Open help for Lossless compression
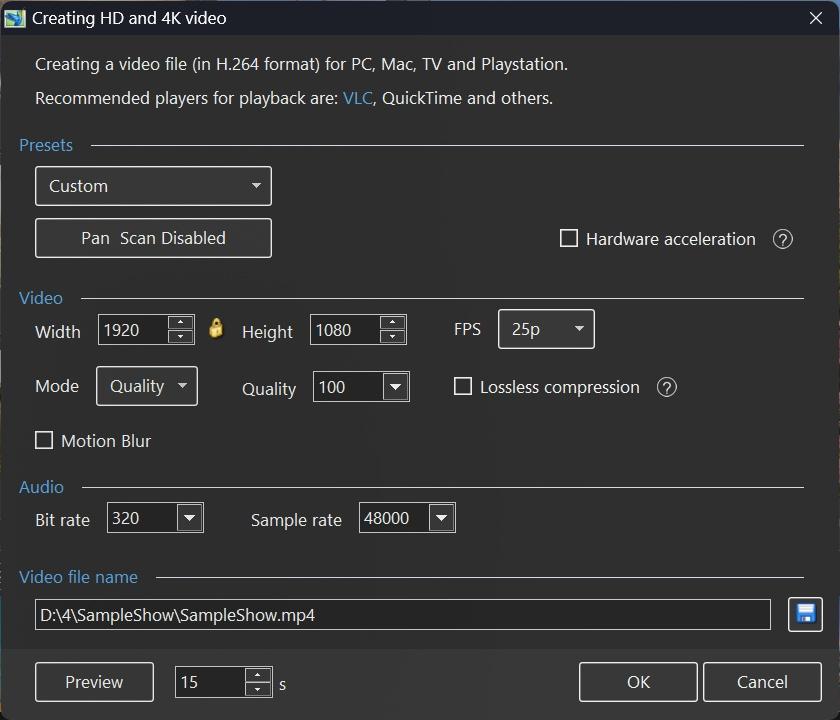This screenshot has height=720, width=840. coord(667,387)
